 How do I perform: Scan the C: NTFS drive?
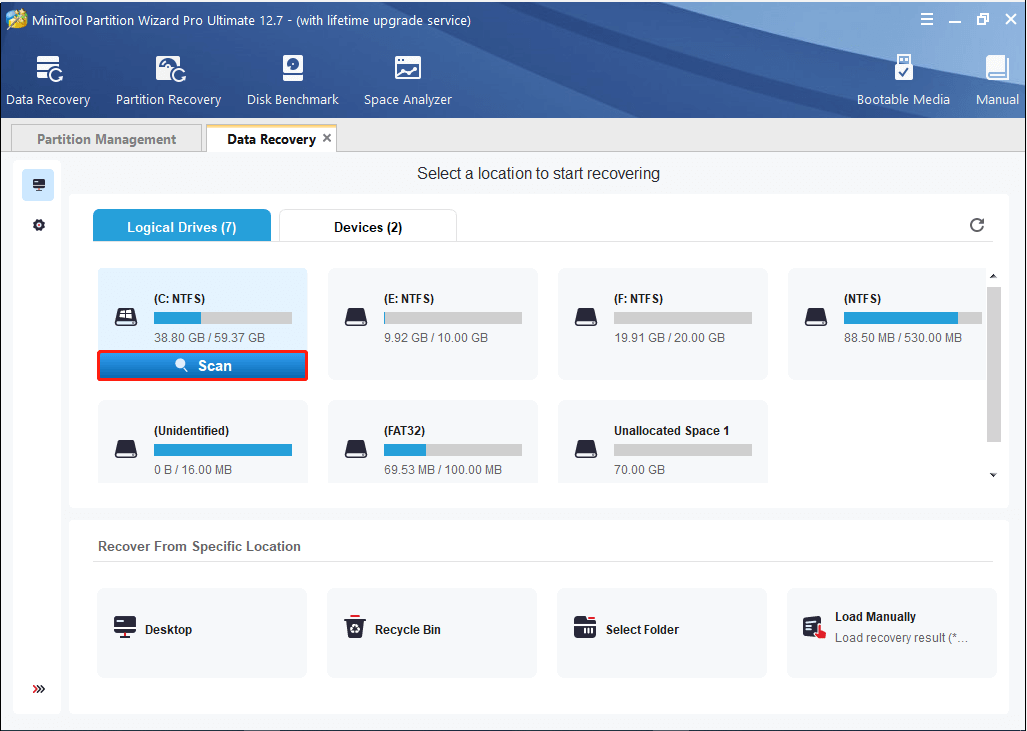click(202, 366)
